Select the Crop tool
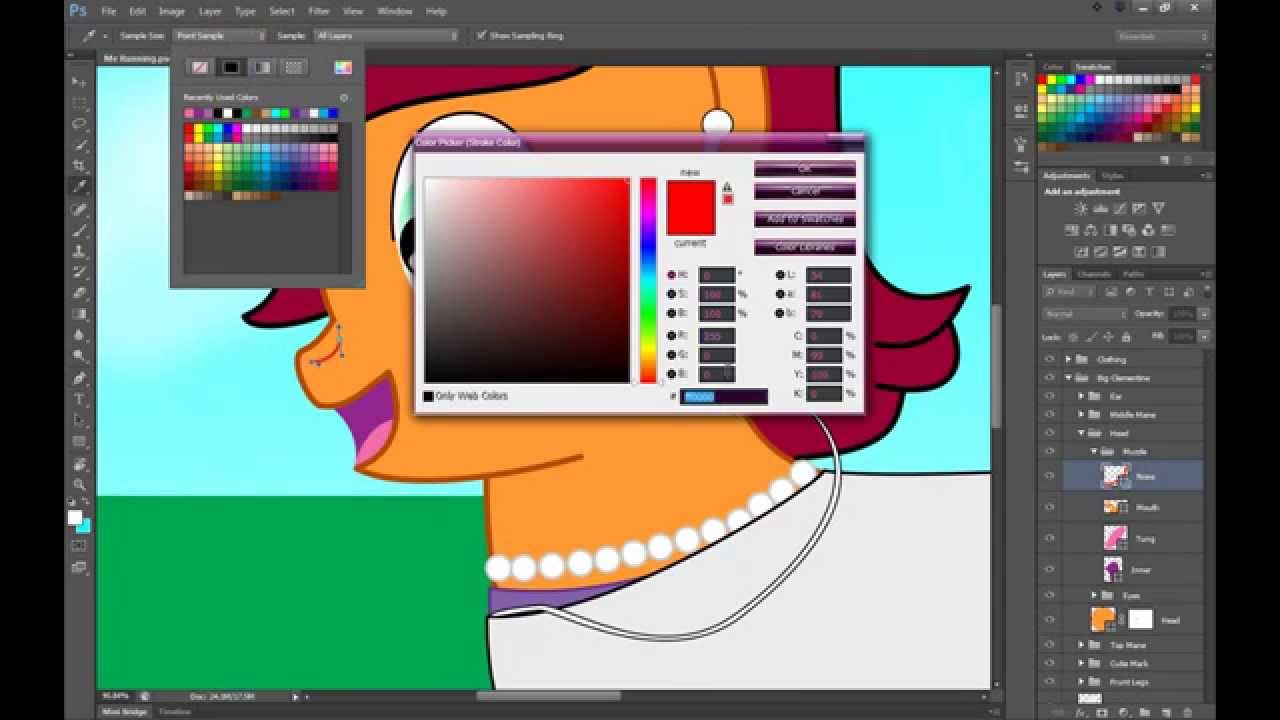Viewport: 1280px width, 720px height. point(79,166)
